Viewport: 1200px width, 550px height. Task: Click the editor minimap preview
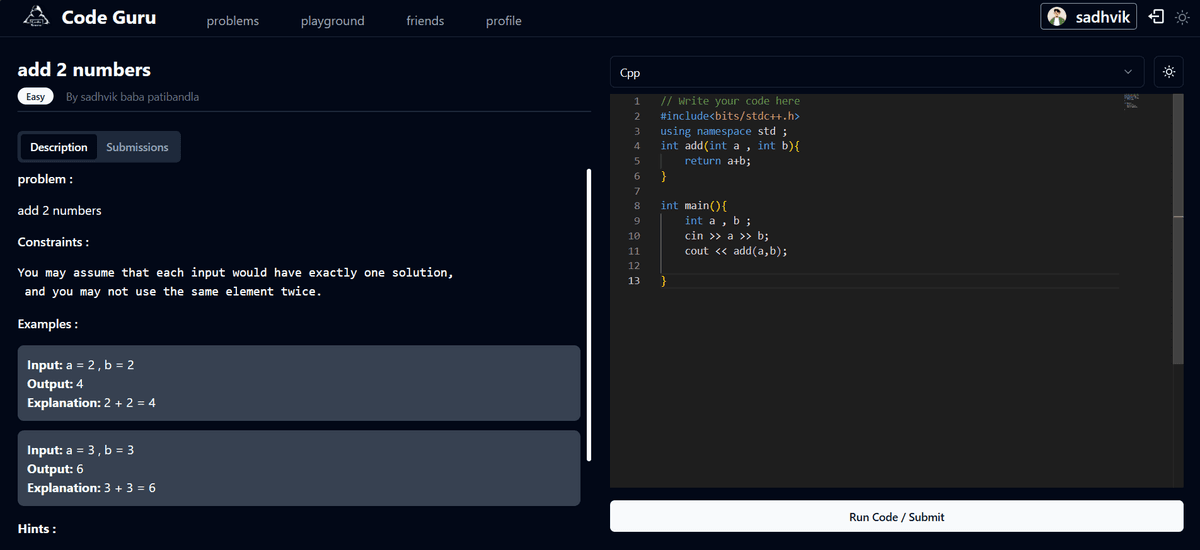[1132, 101]
